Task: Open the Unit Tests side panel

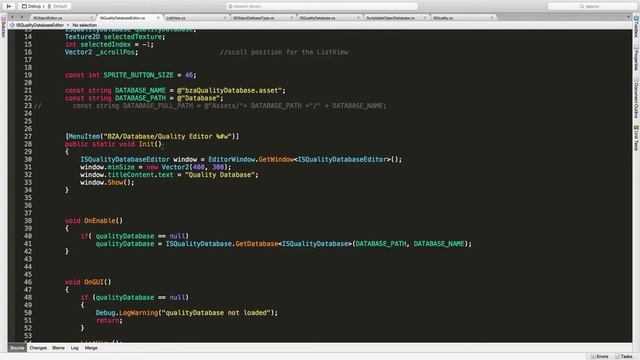Action: pyautogui.click(x=636, y=138)
